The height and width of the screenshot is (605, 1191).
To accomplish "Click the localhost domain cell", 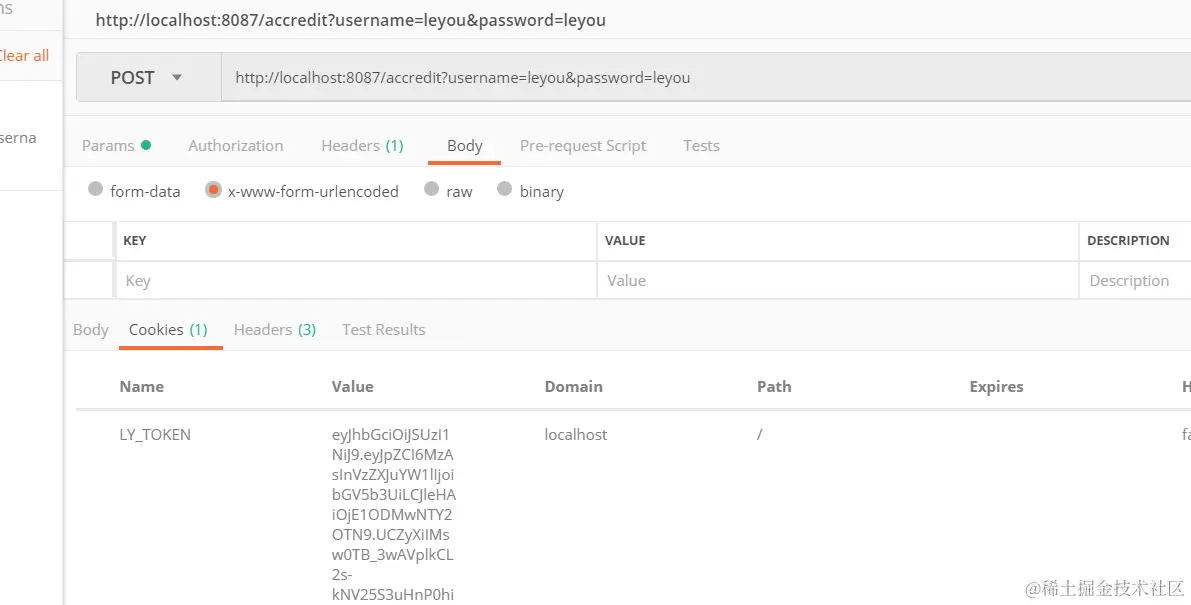I will 576,435.
